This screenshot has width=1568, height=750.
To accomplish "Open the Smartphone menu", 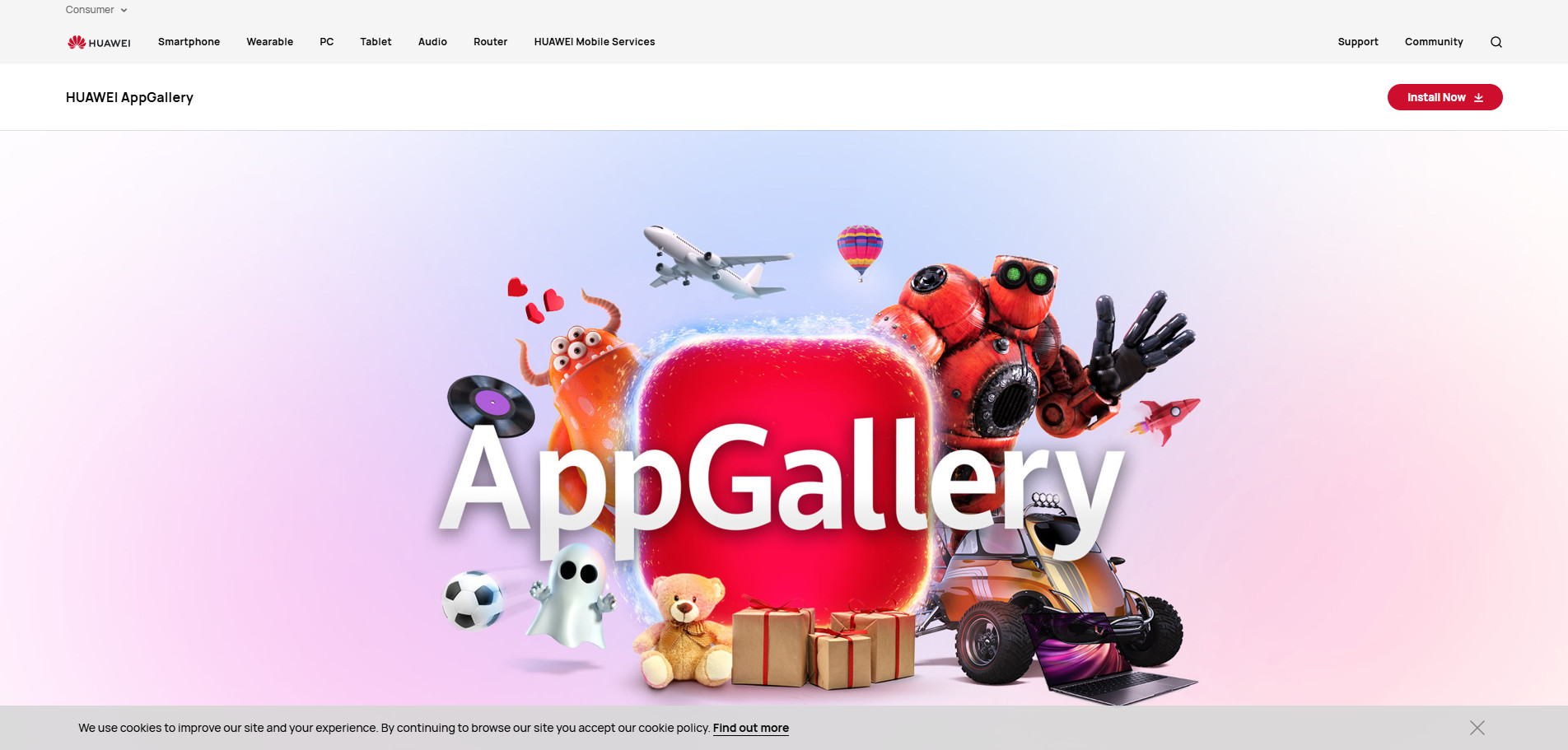I will coord(189,42).
